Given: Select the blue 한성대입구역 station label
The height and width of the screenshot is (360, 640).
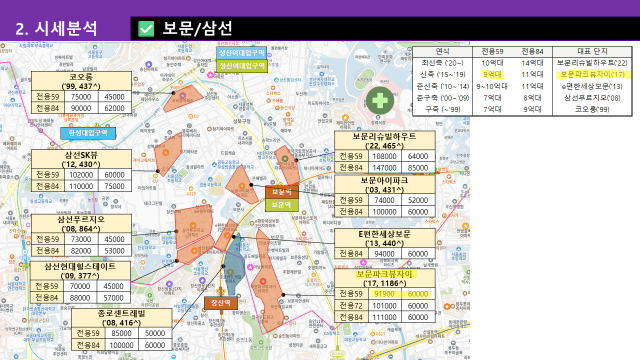Looking at the screenshot, I should pos(88,133).
